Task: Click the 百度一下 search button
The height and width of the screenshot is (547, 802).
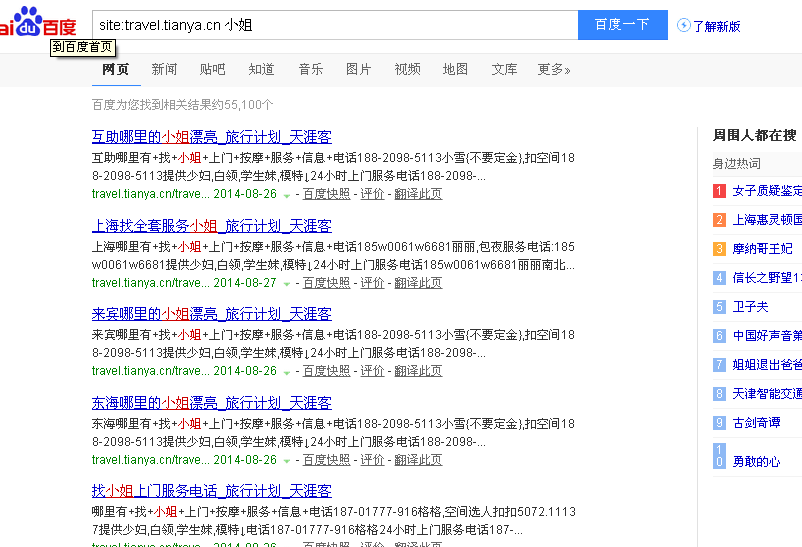Action: pos(622,25)
